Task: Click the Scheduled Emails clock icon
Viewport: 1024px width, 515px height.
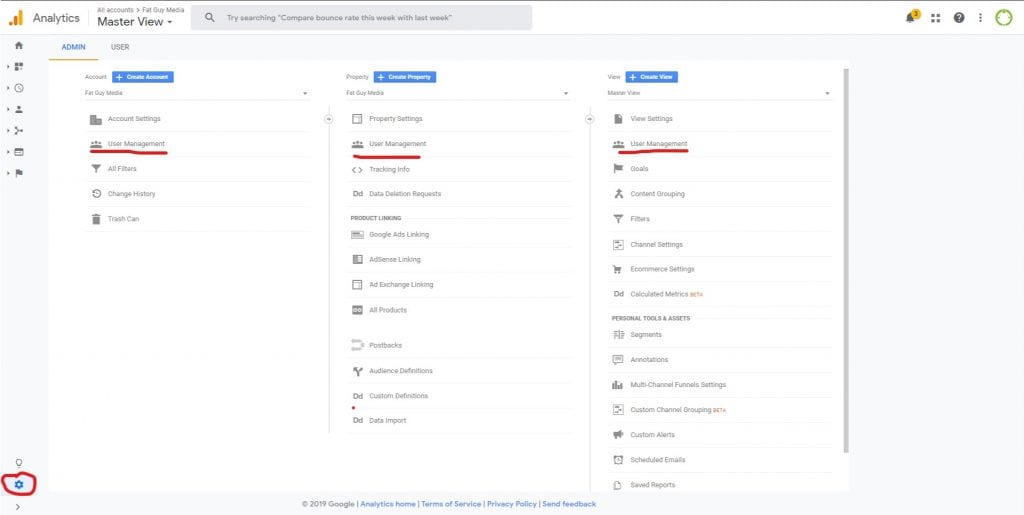Action: point(618,460)
